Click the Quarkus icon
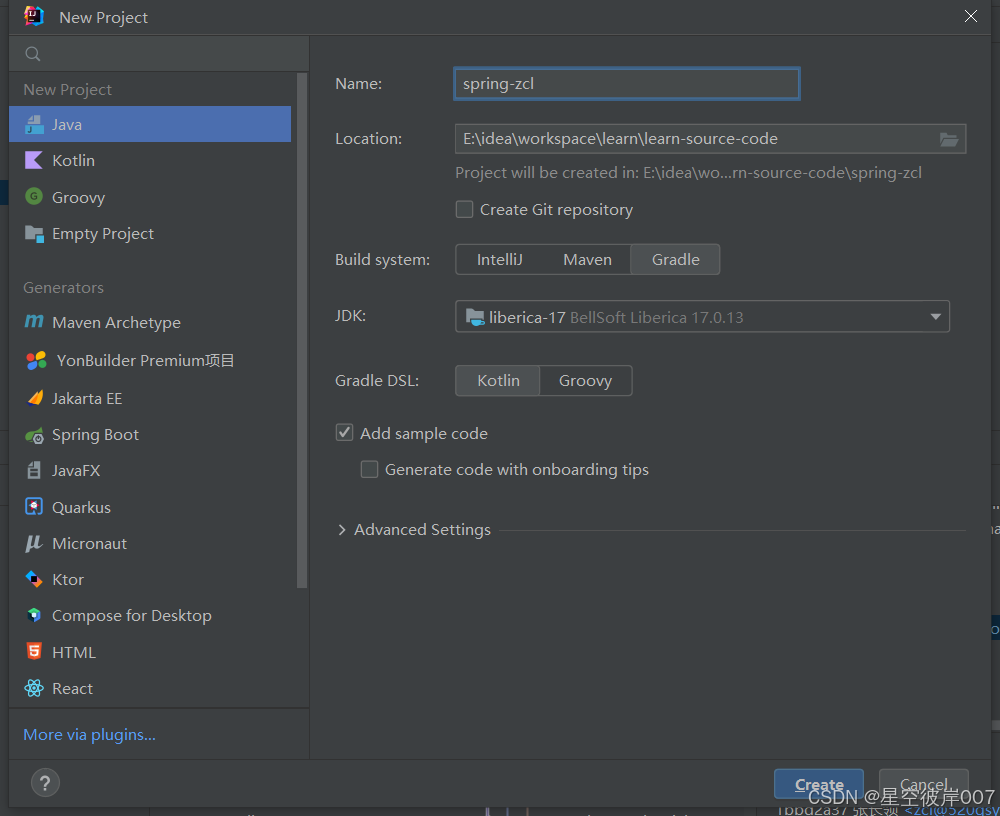1000x816 pixels. tap(34, 507)
